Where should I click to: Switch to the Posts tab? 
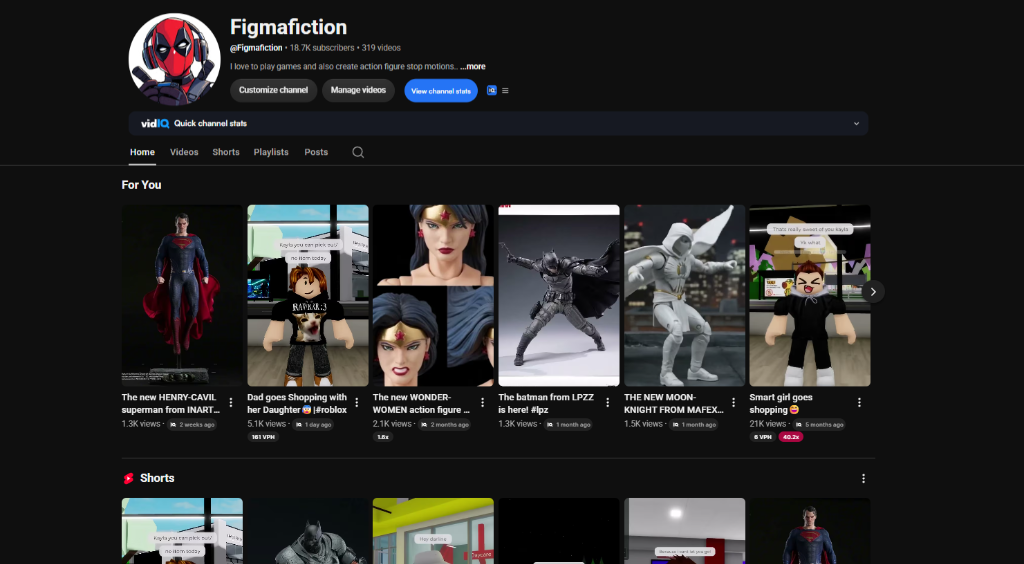pos(316,152)
